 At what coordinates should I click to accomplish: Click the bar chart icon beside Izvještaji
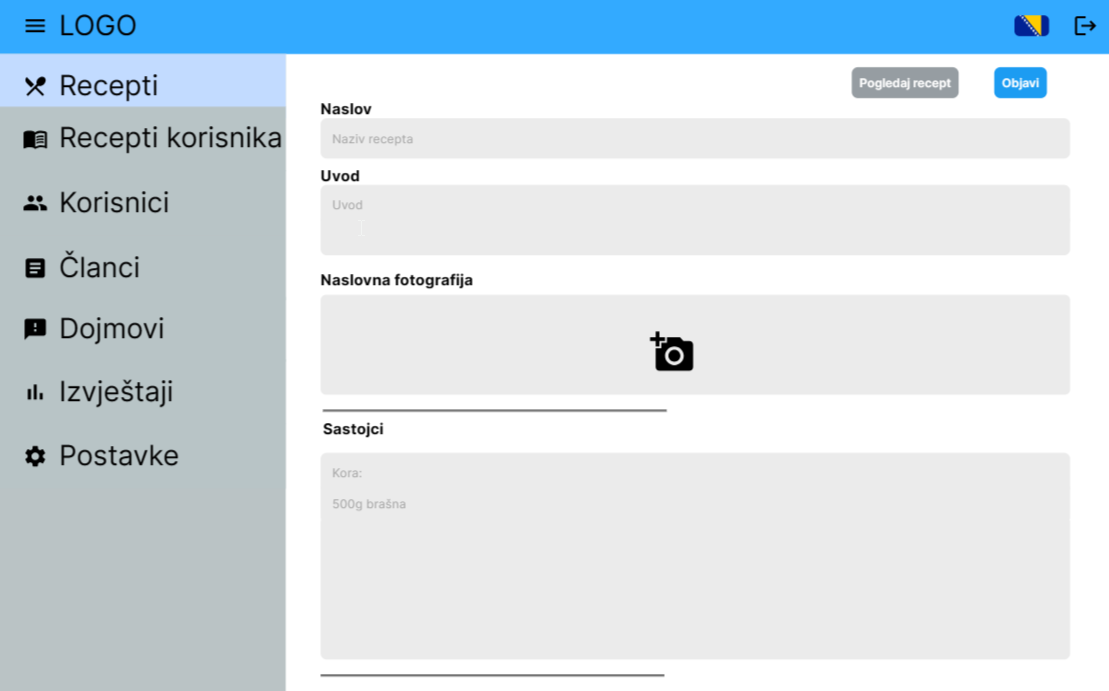(x=35, y=393)
